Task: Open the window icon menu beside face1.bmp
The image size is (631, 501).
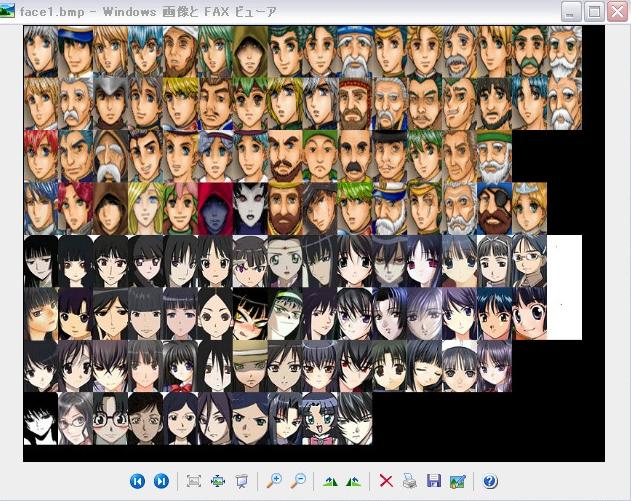Action: pos(7,11)
